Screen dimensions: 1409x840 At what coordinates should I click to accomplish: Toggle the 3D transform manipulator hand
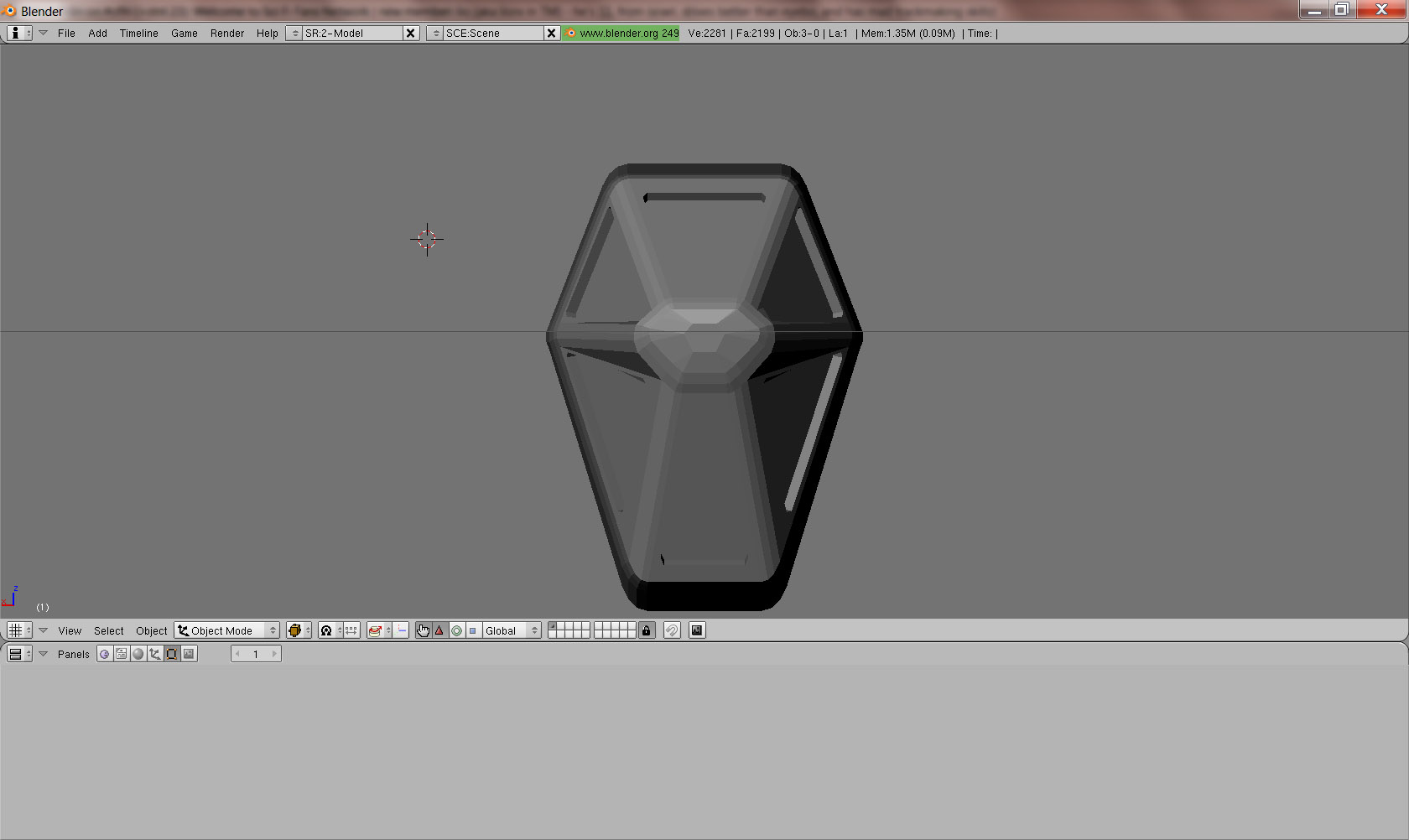coord(423,630)
